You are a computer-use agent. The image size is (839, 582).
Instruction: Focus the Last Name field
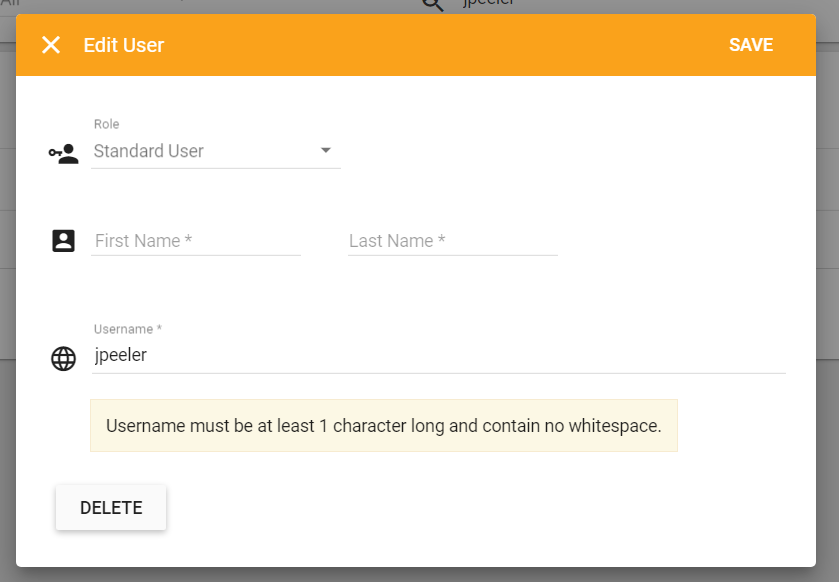point(452,241)
